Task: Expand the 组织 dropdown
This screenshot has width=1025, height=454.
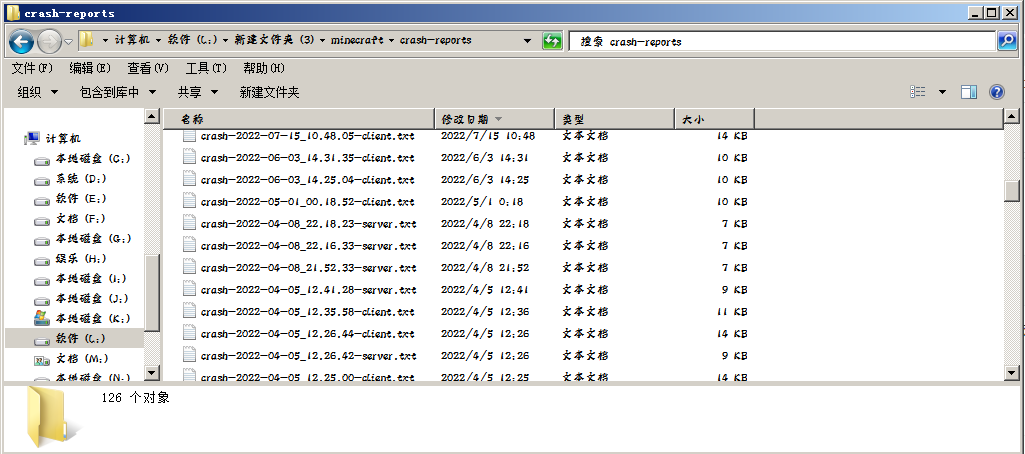Action: tap(37, 92)
